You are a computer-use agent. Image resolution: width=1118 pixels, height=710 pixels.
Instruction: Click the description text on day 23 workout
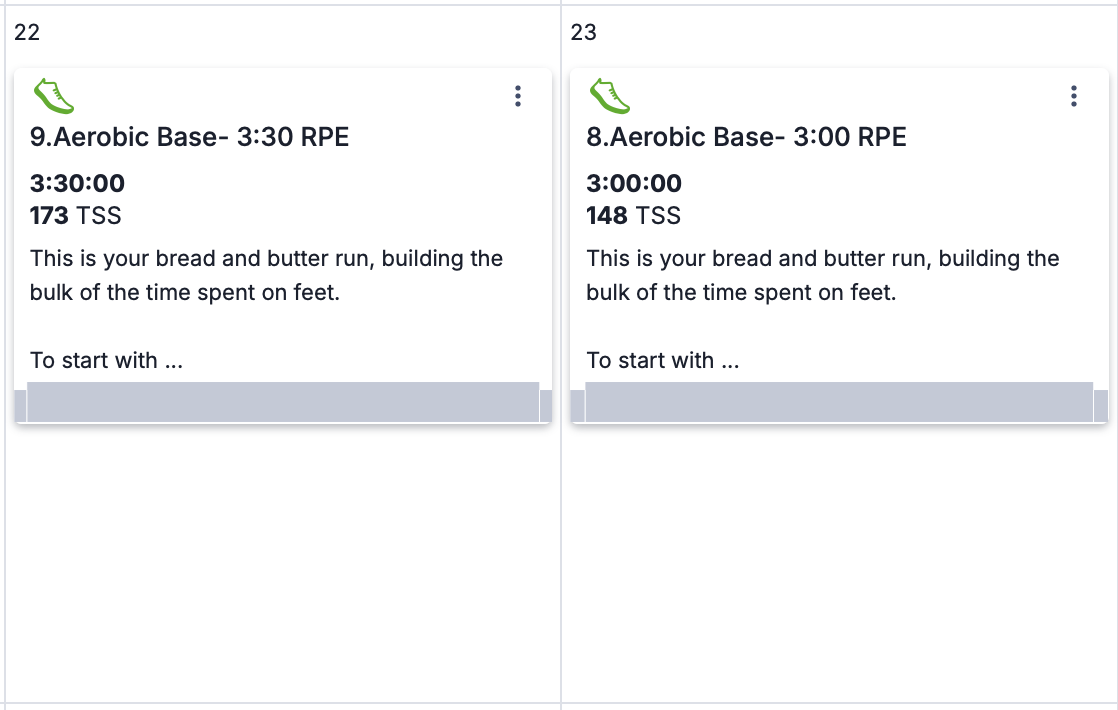coord(822,275)
